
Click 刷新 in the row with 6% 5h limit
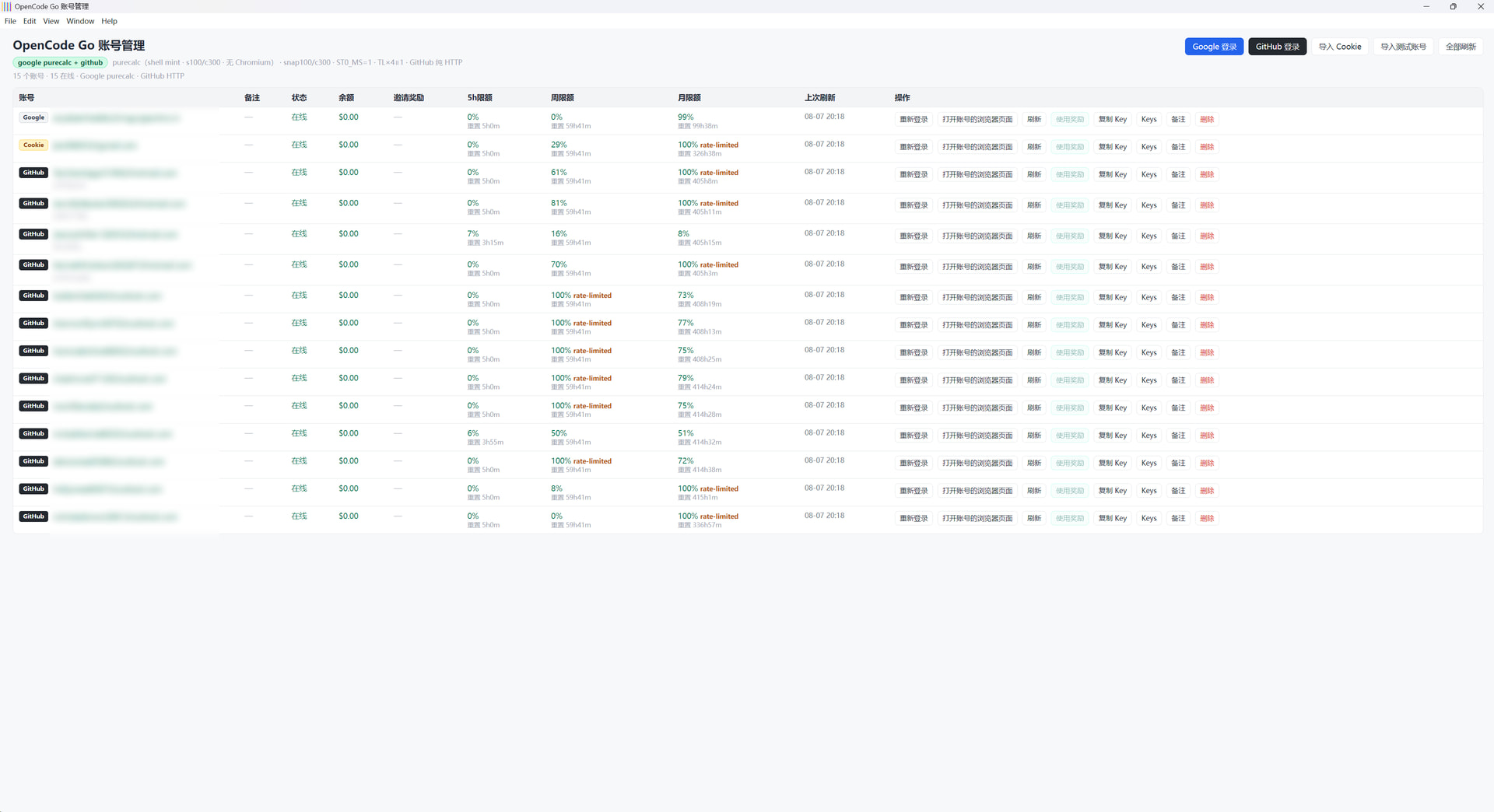[1034, 436]
